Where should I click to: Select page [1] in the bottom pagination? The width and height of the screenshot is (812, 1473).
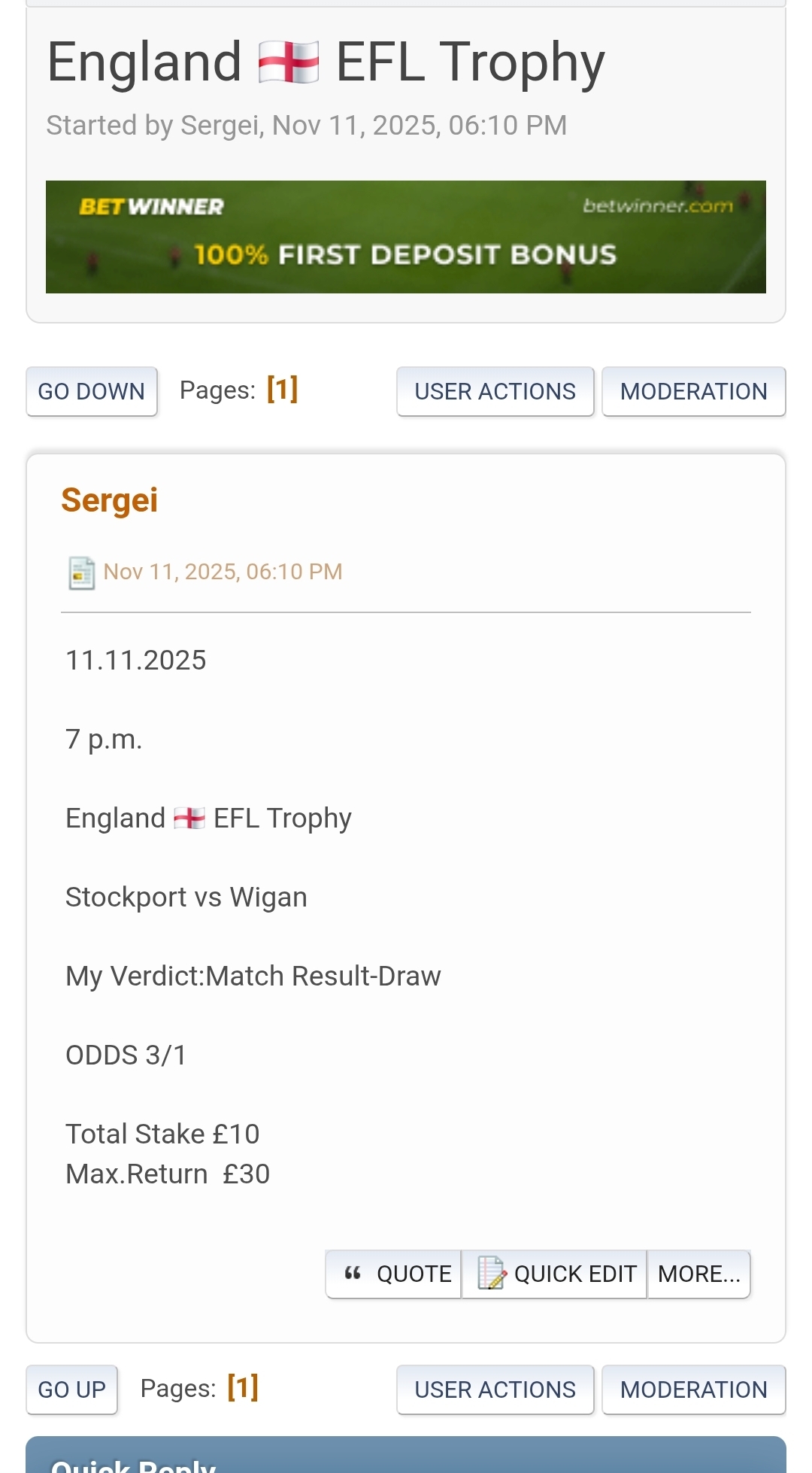tap(243, 1387)
